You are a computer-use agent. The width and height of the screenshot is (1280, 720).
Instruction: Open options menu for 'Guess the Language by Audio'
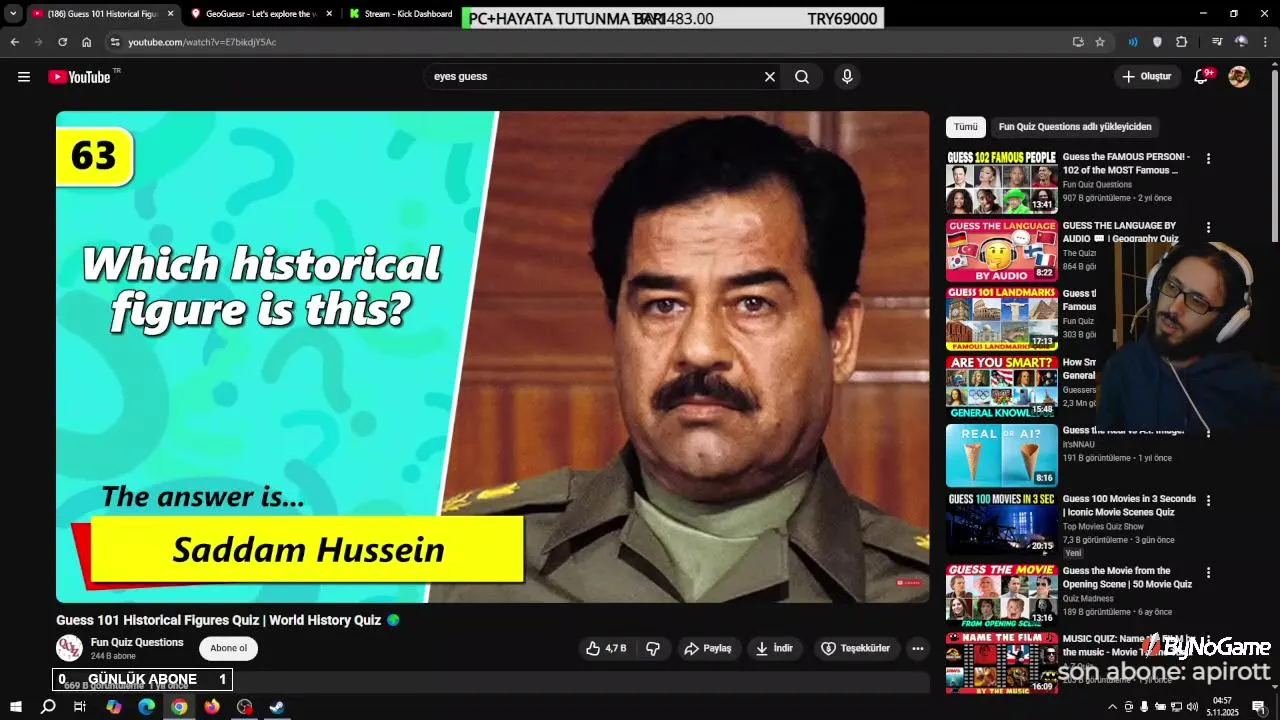coord(1208,227)
